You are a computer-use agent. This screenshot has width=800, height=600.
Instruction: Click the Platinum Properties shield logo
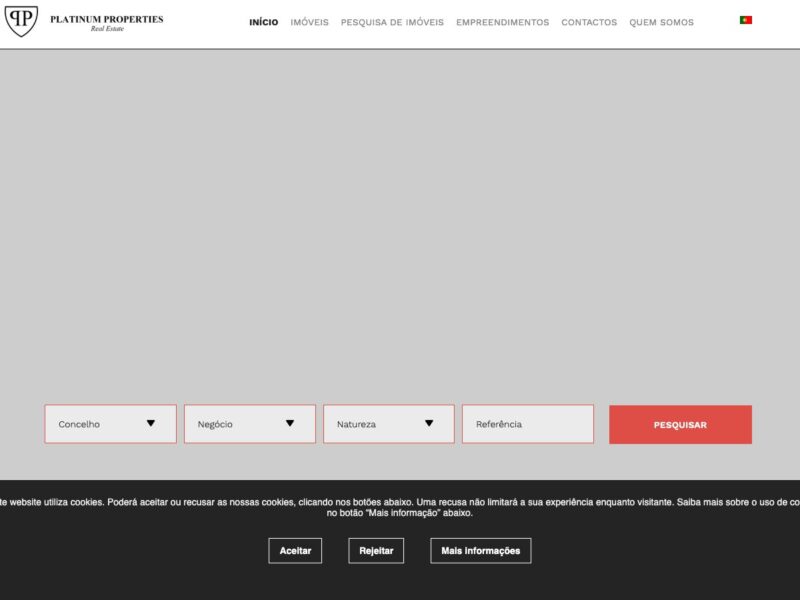(x=21, y=21)
